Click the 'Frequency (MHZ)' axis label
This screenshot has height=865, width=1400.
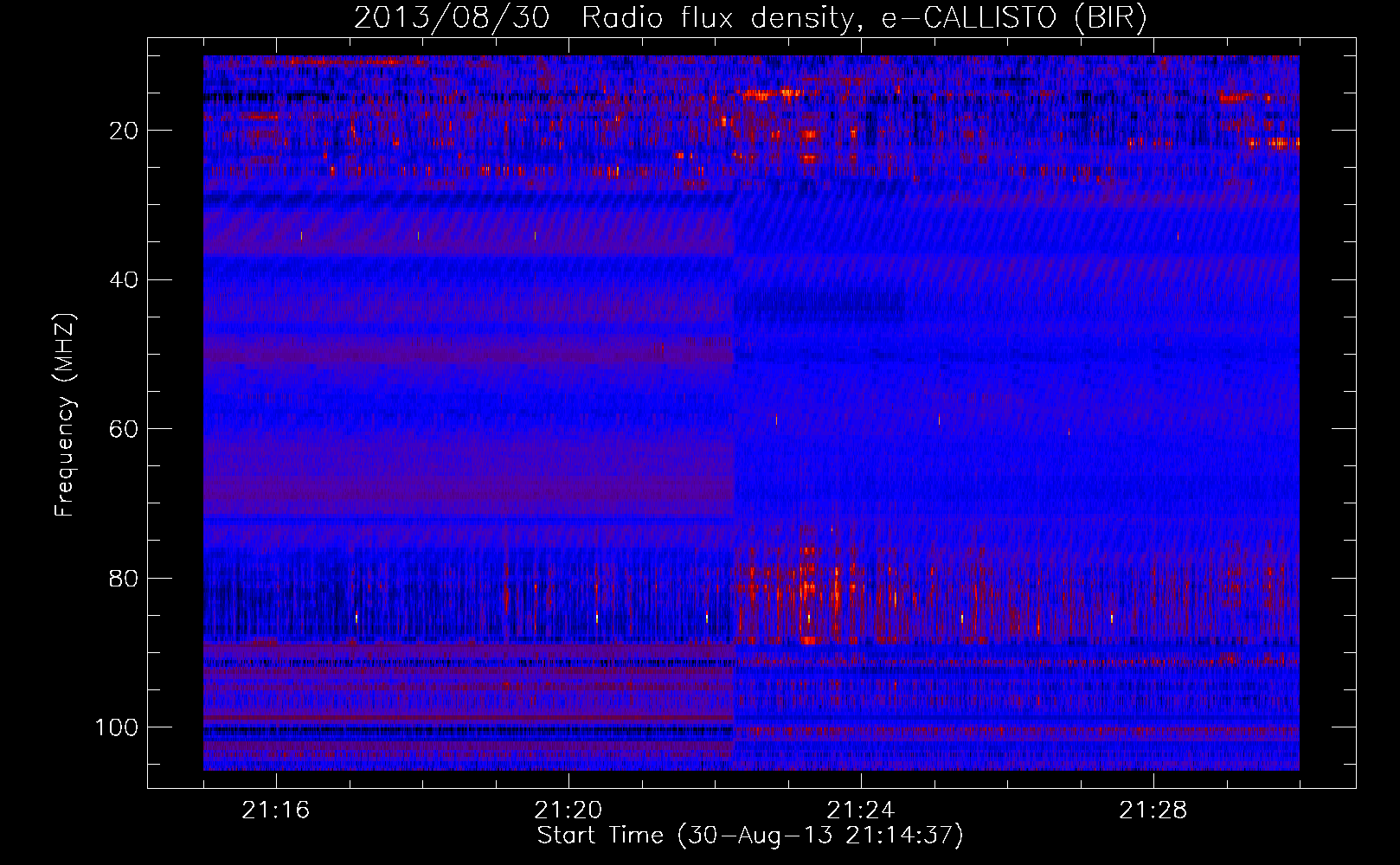66,414
